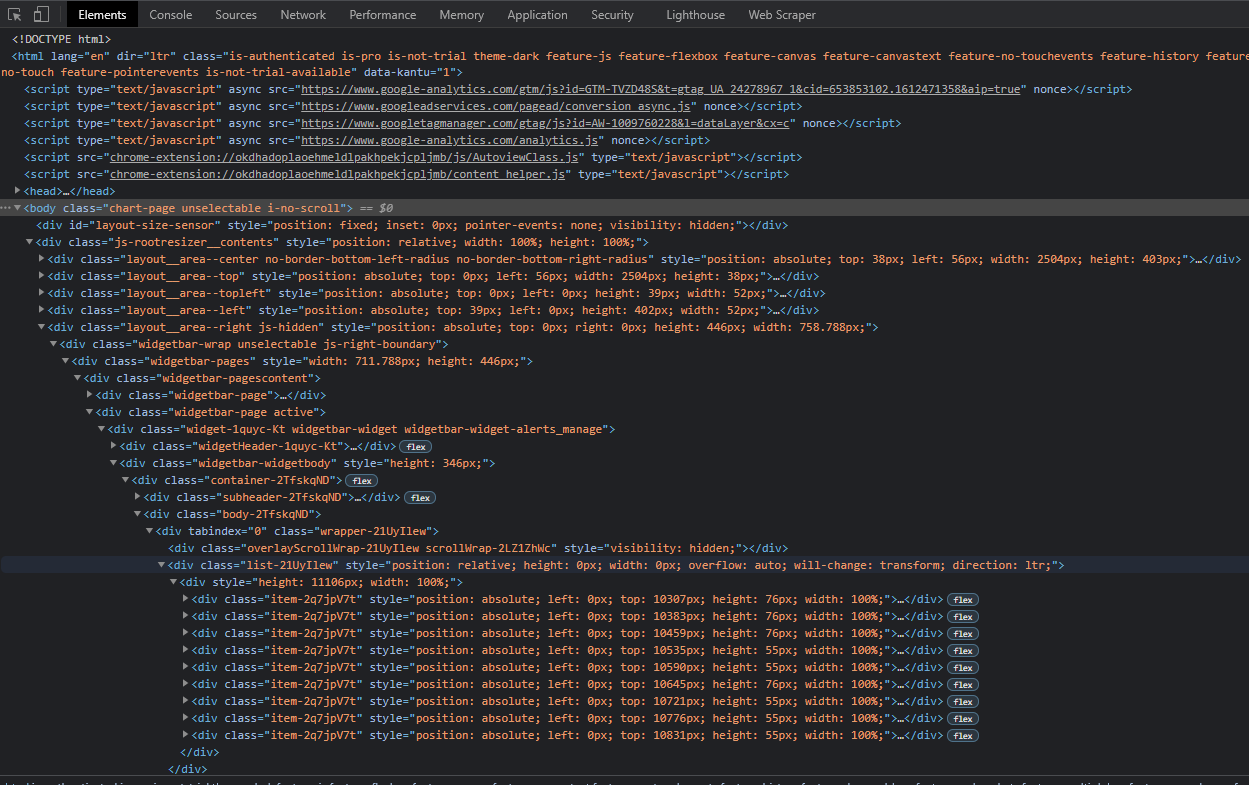Switch to the Console tab
Image resolution: width=1249 pixels, height=785 pixels.
point(171,15)
